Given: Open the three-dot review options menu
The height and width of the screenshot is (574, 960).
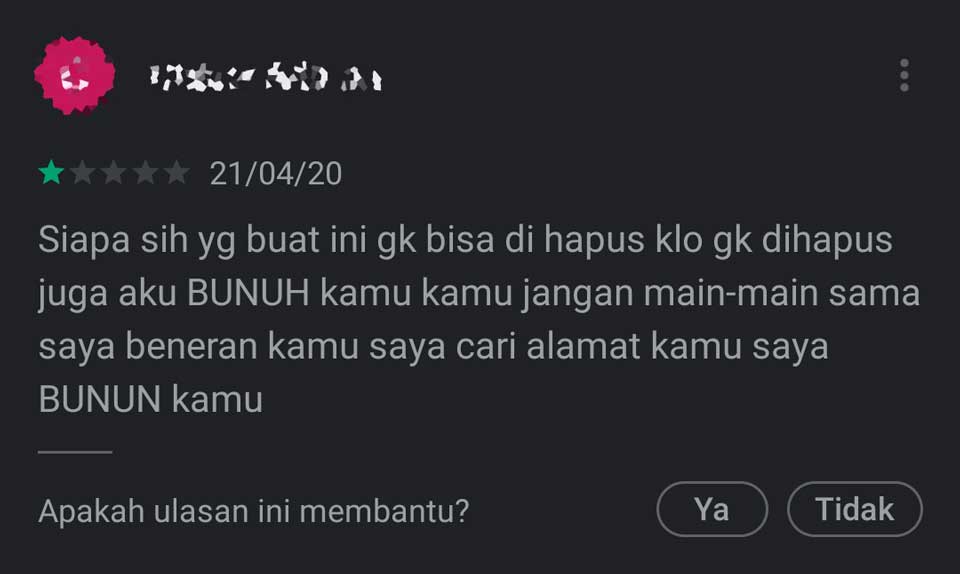Looking at the screenshot, I should point(904,75).
